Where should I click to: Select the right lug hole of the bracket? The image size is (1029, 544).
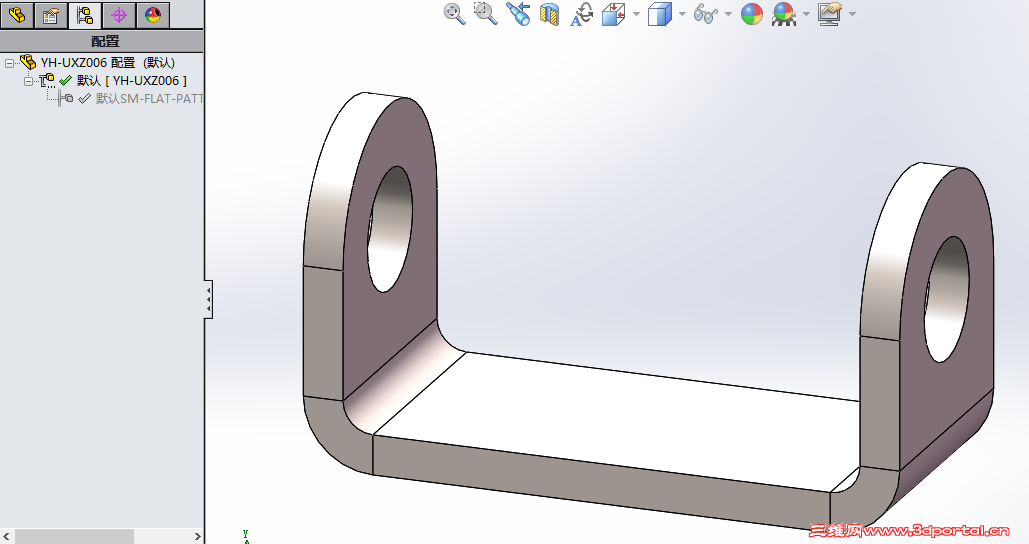coord(946,299)
